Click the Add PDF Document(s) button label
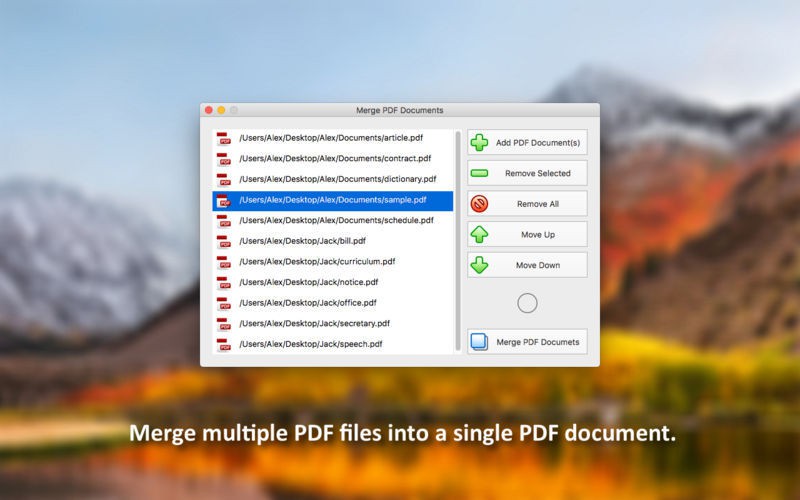The width and height of the screenshot is (800, 500). [x=538, y=143]
